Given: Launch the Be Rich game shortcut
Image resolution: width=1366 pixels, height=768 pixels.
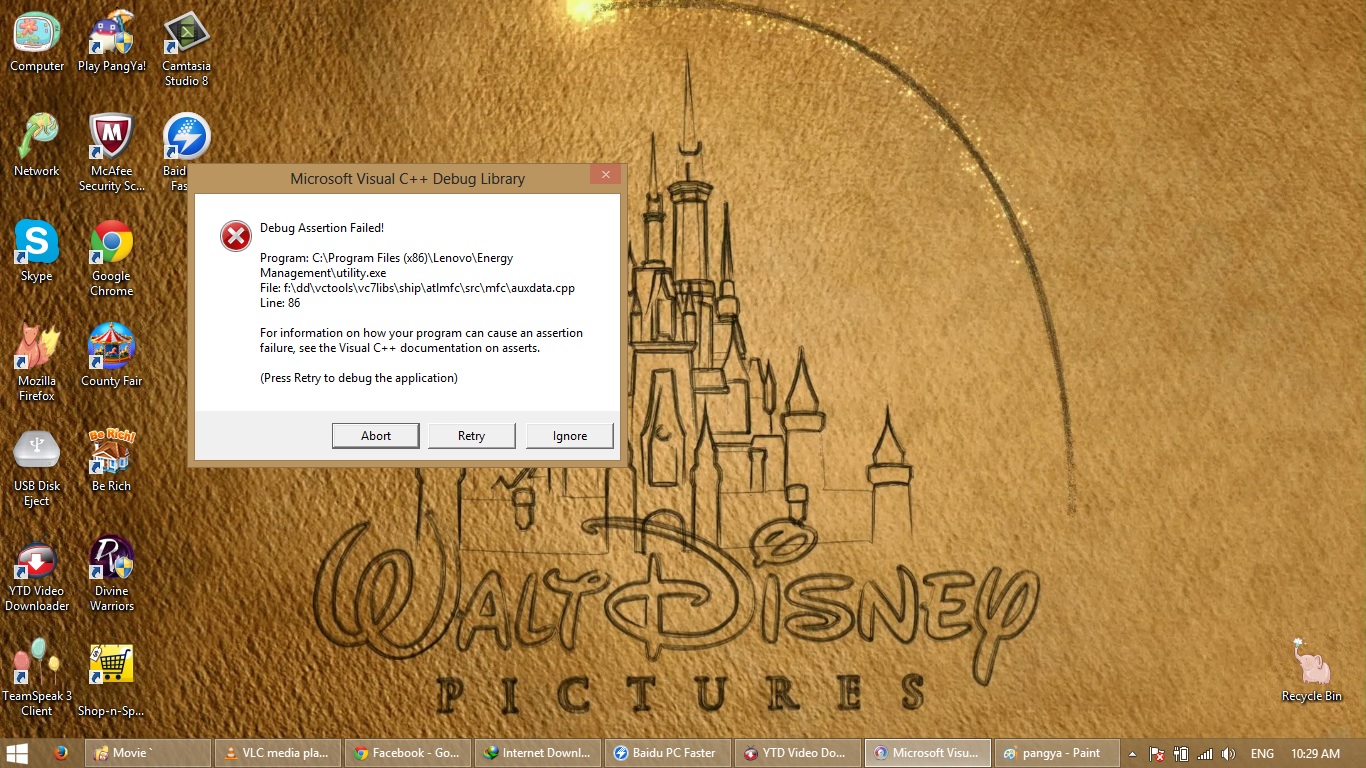Looking at the screenshot, I should click(112, 460).
